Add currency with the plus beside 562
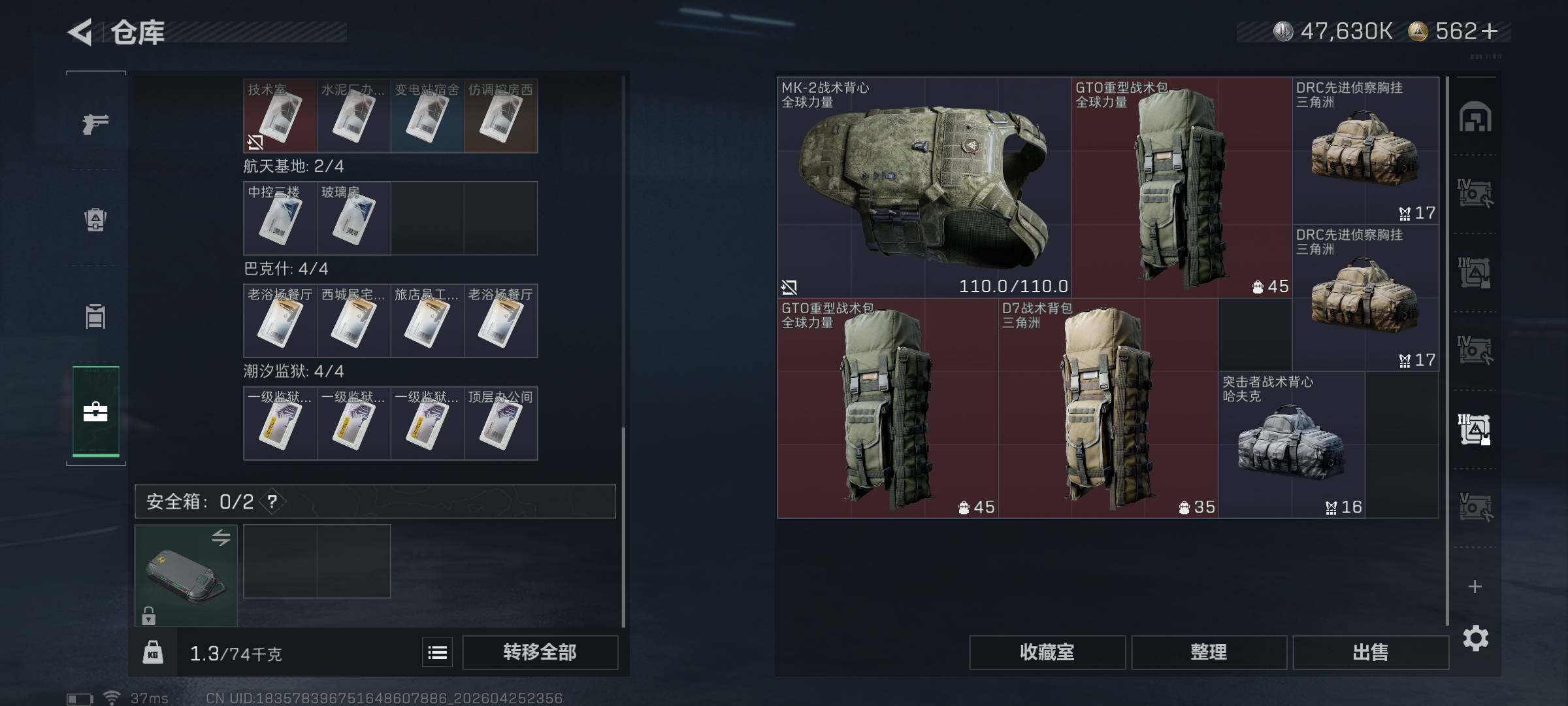Image resolution: width=1568 pixels, height=706 pixels. click(x=1490, y=31)
